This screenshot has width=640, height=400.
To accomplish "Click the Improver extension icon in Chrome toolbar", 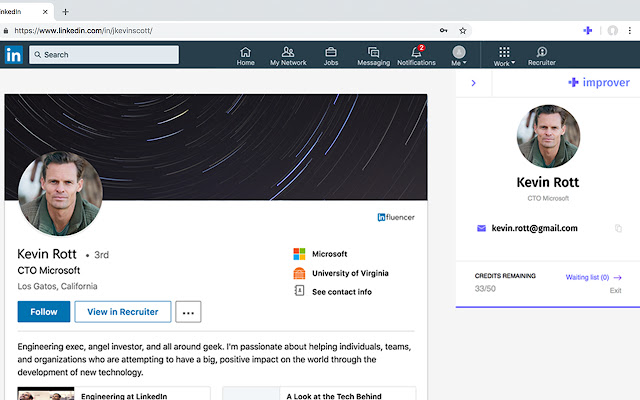I will click(588, 30).
